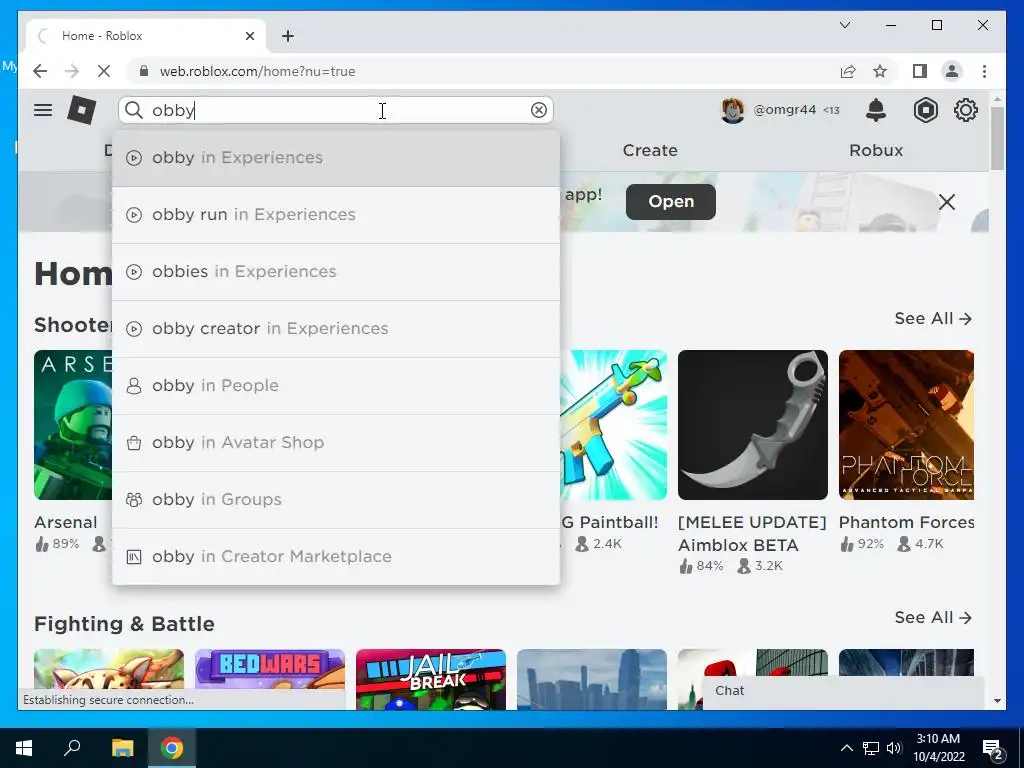Open Windows taskbar search
Image resolution: width=1024 pixels, height=768 pixels.
[72, 747]
